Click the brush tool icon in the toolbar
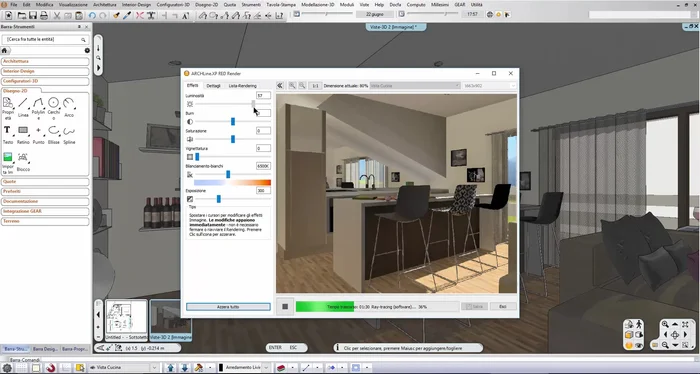This screenshot has width=700, height=374. pos(116,15)
